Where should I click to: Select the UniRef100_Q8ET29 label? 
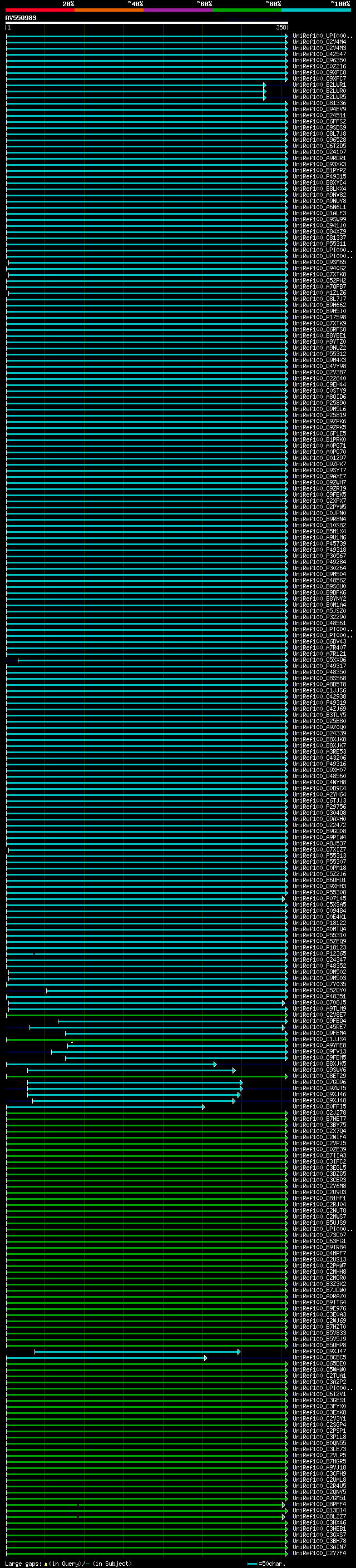319,1076
